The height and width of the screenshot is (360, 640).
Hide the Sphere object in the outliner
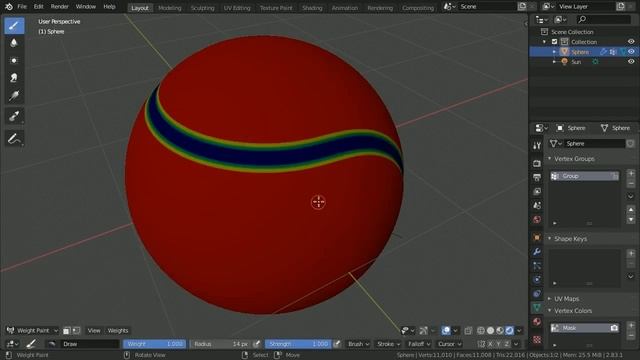click(x=631, y=51)
